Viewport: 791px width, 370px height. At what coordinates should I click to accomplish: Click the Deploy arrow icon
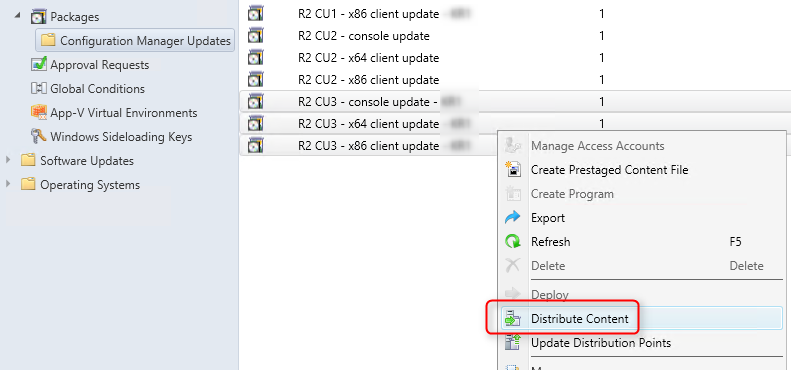coord(513,294)
